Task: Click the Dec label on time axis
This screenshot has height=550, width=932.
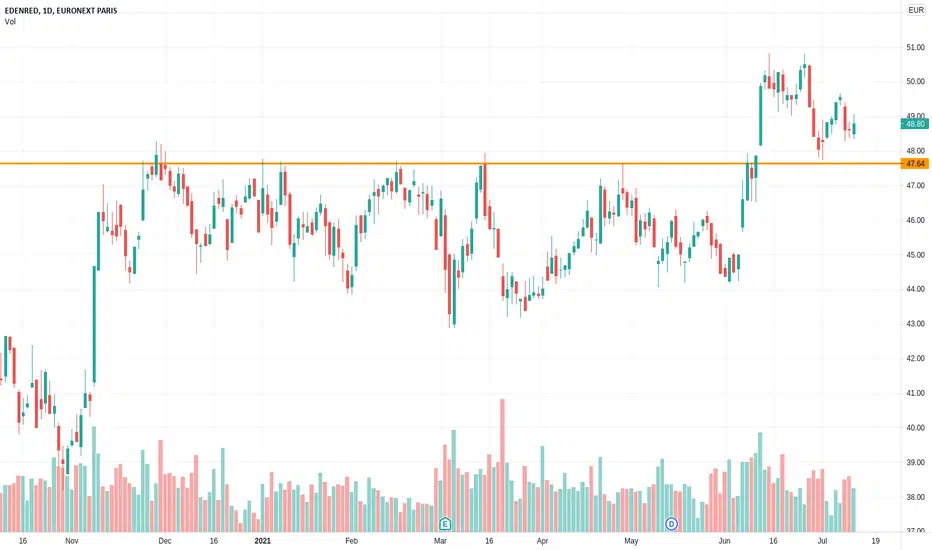Action: tap(165, 540)
